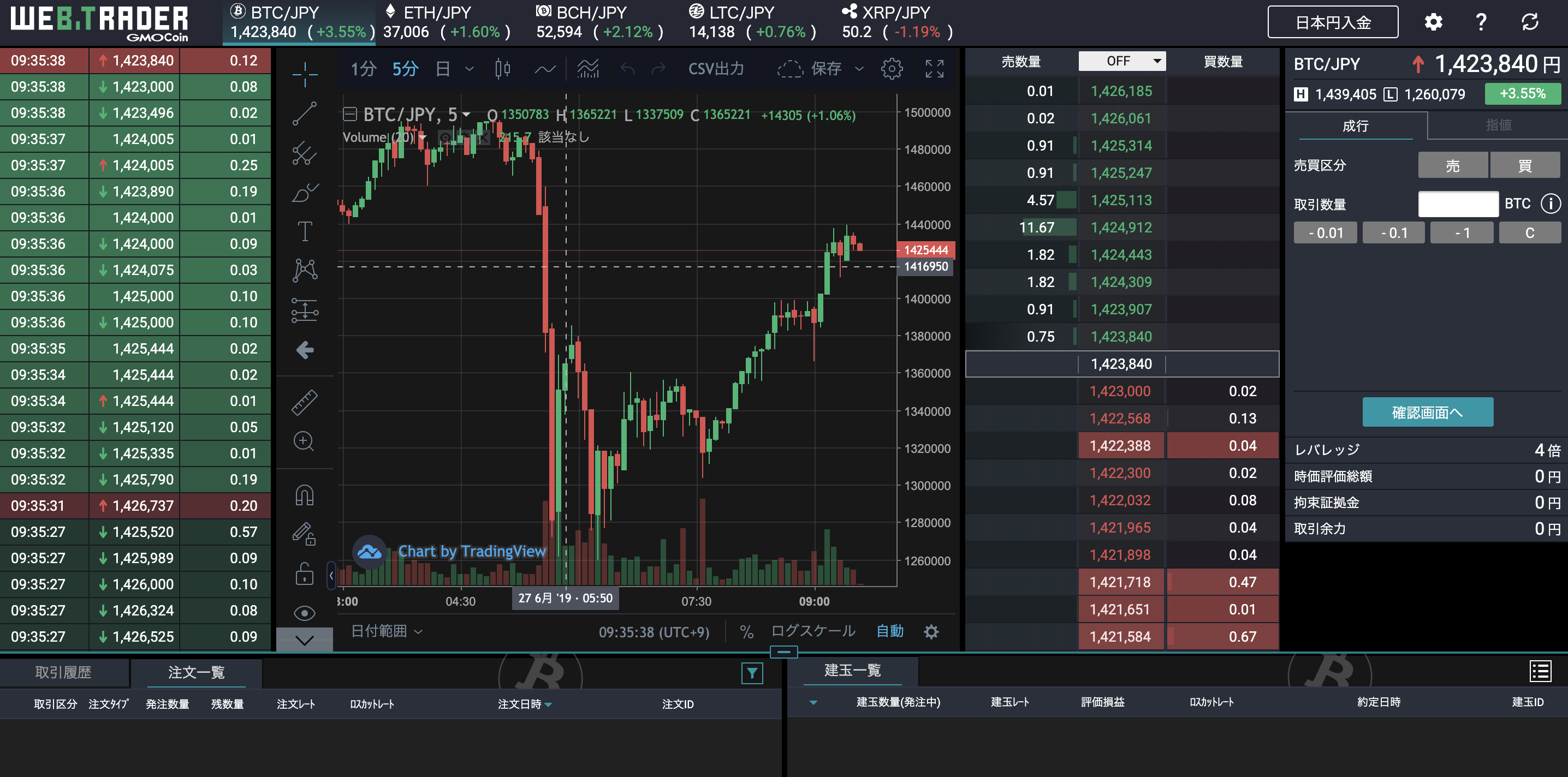Open the Chart by TradingView link
The height and width of the screenshot is (777, 1568).
click(472, 551)
